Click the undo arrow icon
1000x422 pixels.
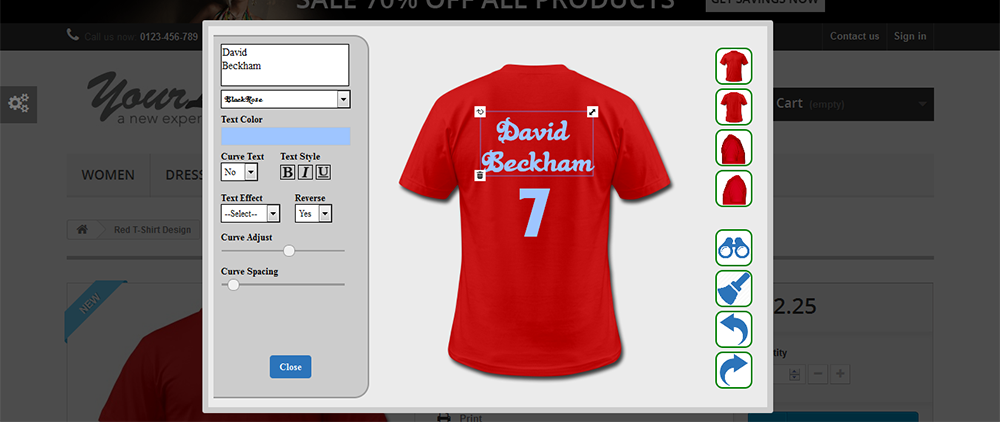click(x=733, y=329)
